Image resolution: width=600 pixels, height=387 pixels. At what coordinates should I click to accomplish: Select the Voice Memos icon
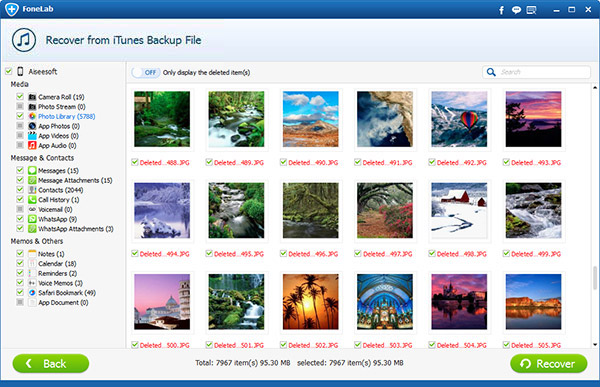(32, 283)
